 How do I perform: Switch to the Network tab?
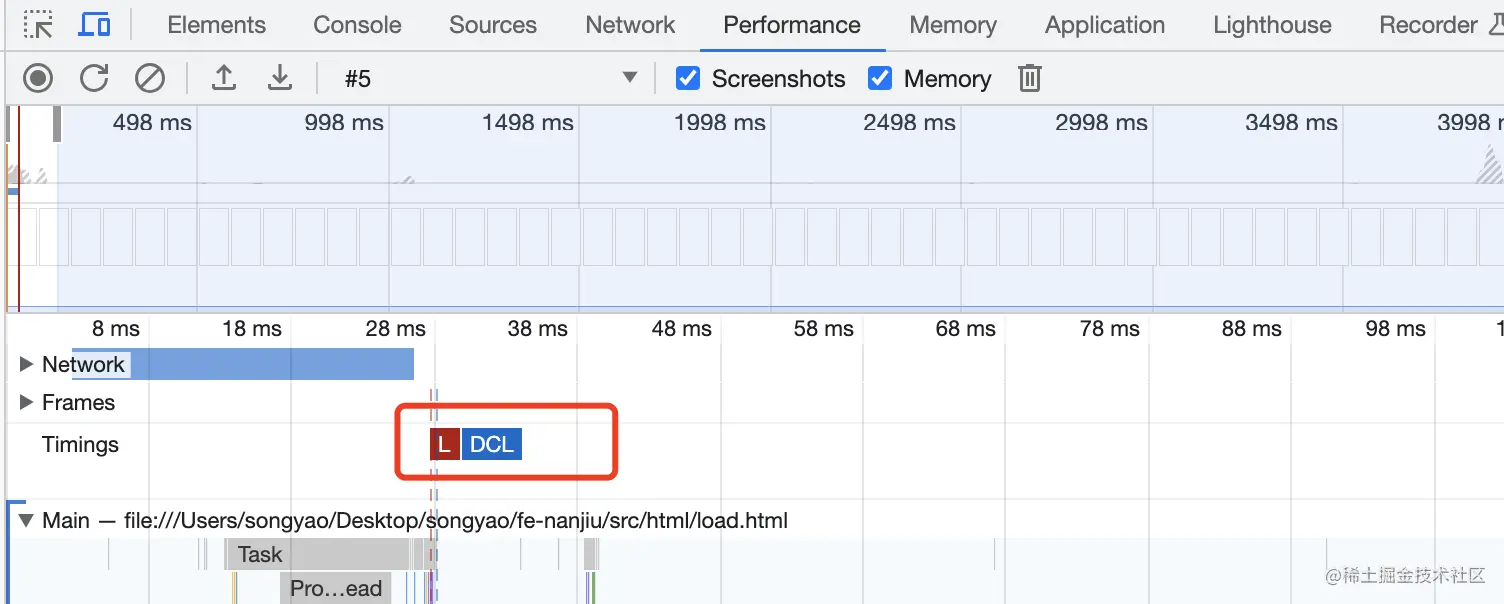630,25
